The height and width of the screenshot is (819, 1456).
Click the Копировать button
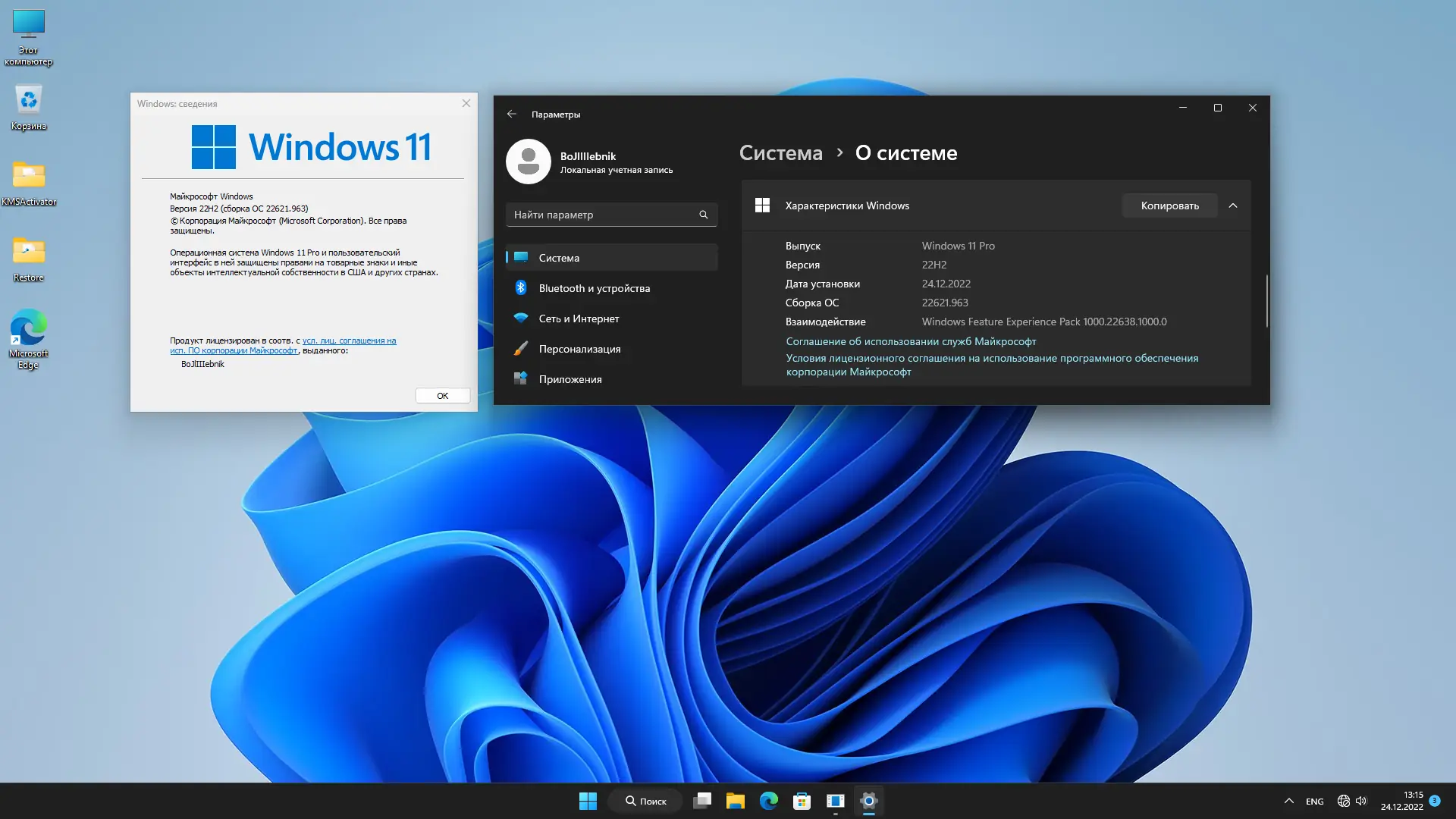(x=1169, y=206)
